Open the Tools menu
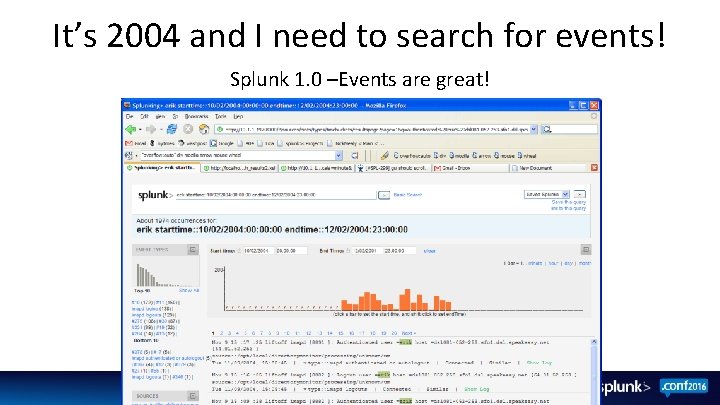This screenshot has width=720, height=405. tap(221, 117)
